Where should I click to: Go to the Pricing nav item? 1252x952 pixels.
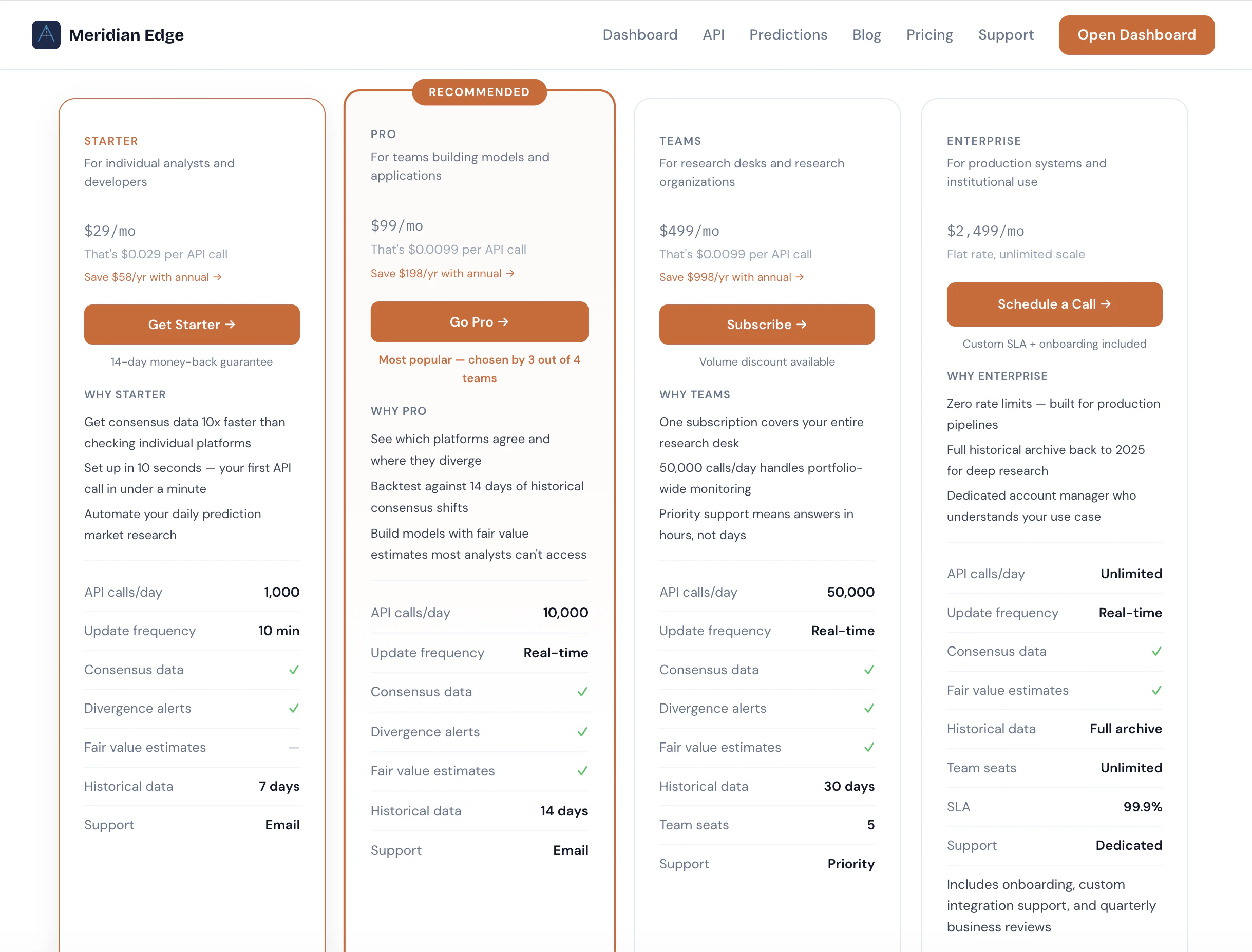coord(929,34)
